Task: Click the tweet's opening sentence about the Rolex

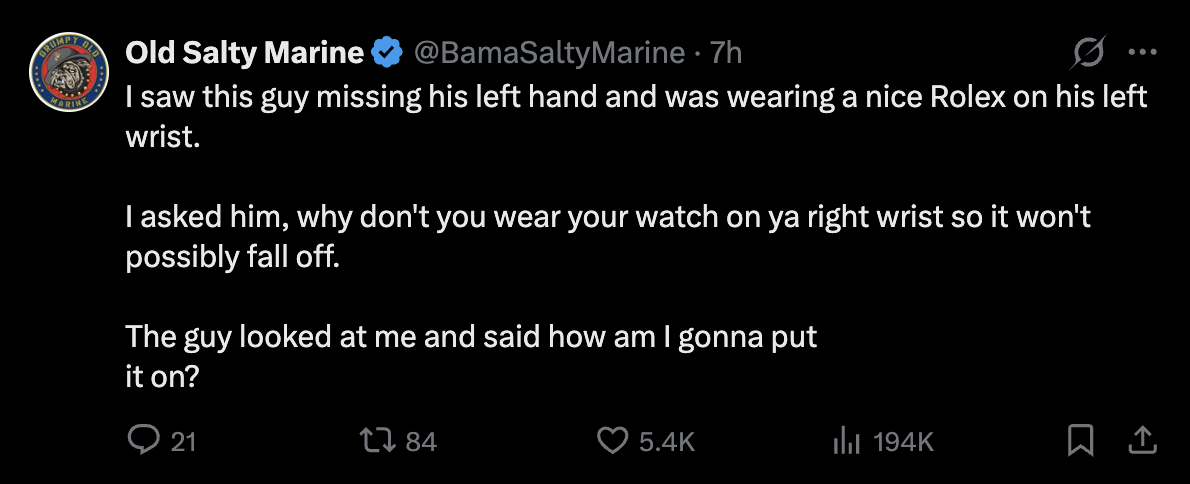Action: (x=636, y=99)
